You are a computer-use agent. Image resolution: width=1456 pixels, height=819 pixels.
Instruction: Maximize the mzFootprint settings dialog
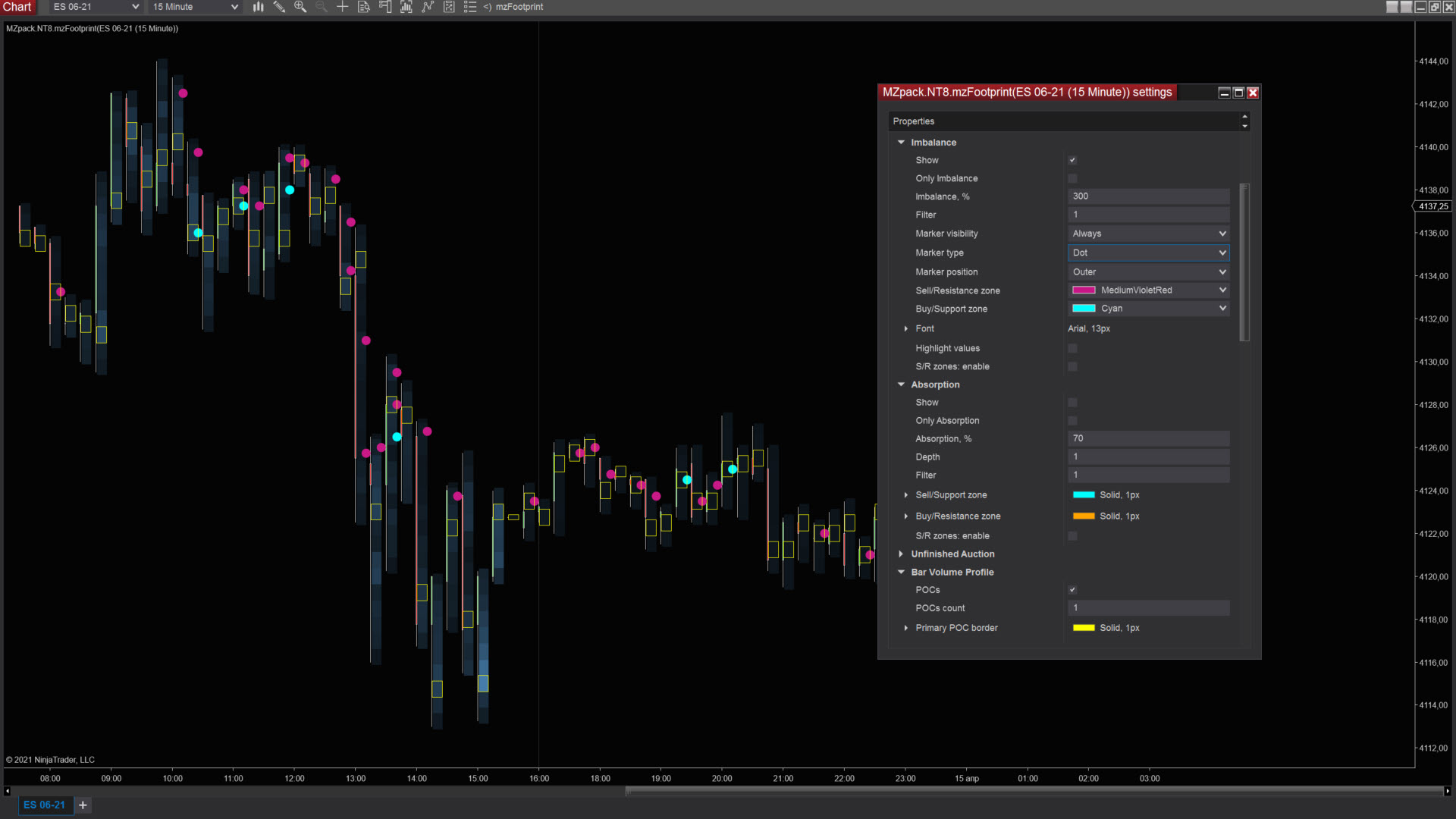coord(1238,93)
